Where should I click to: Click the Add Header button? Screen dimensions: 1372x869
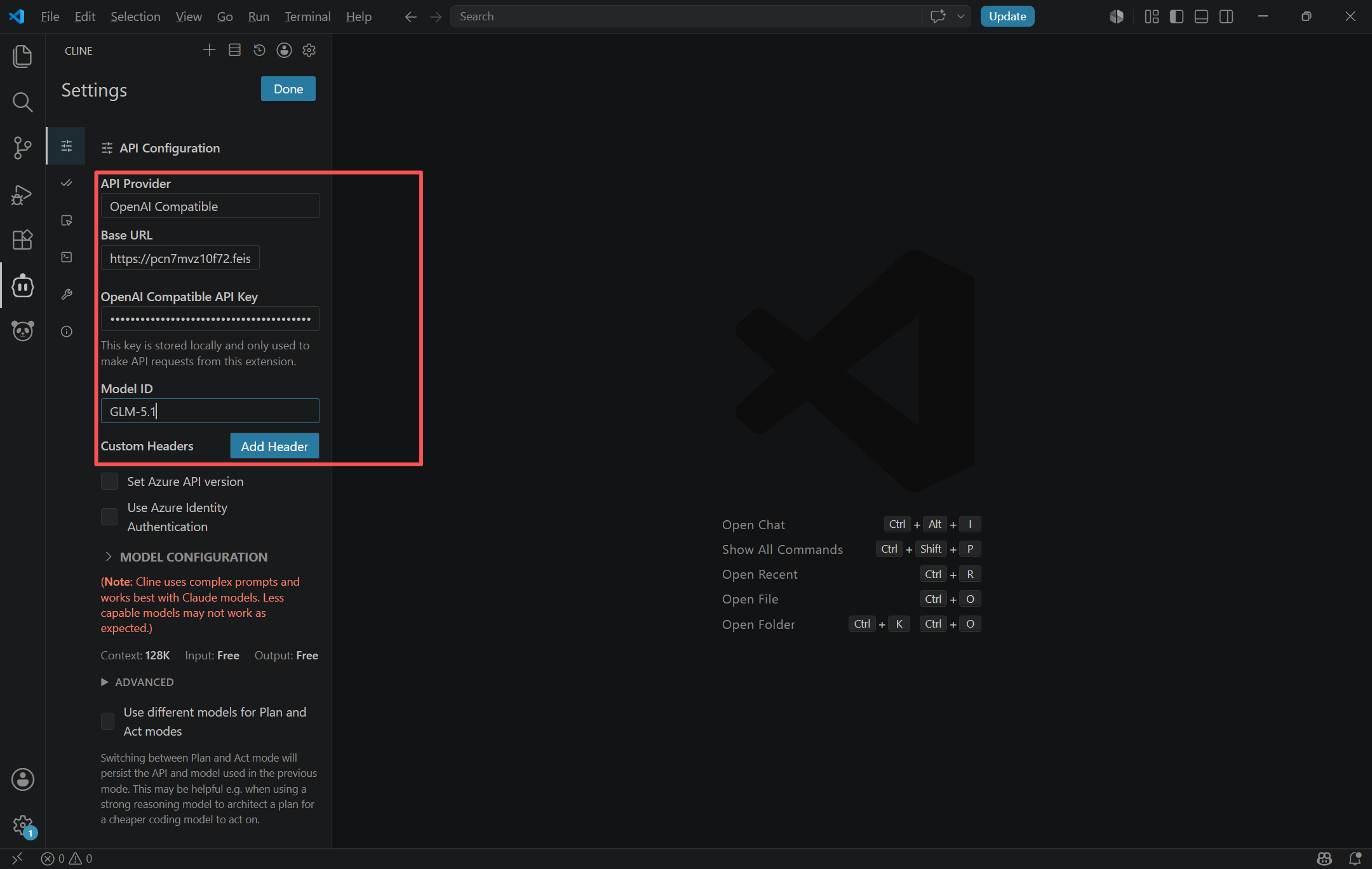[274, 446]
